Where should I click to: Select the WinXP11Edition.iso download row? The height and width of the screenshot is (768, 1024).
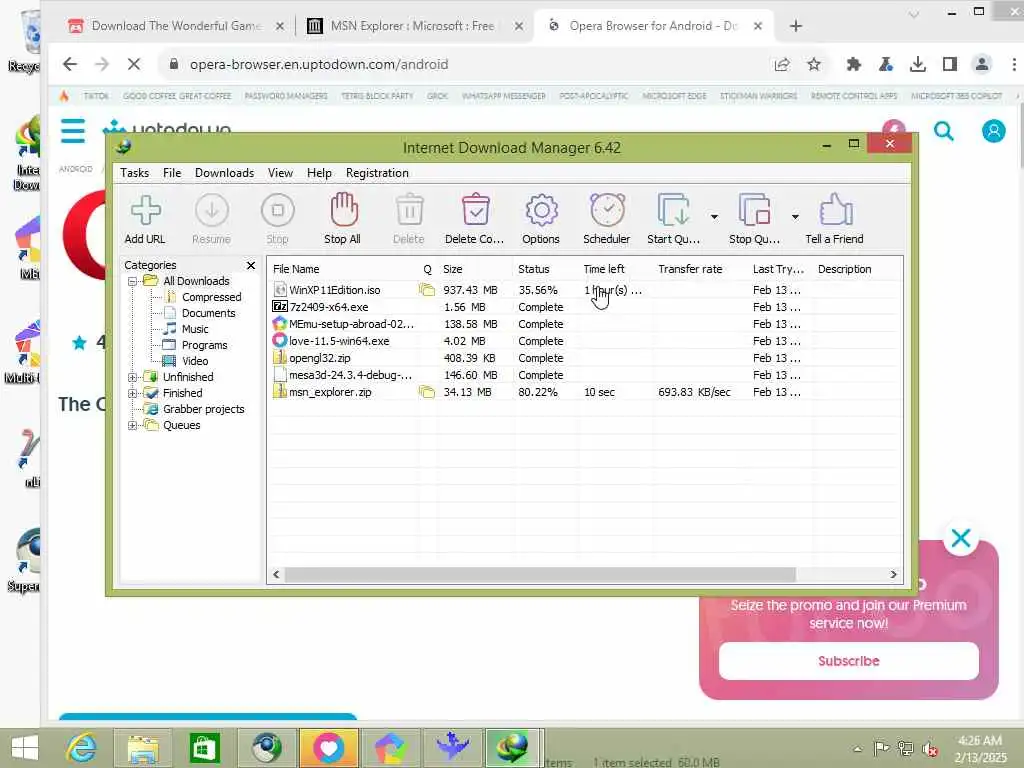[584, 290]
